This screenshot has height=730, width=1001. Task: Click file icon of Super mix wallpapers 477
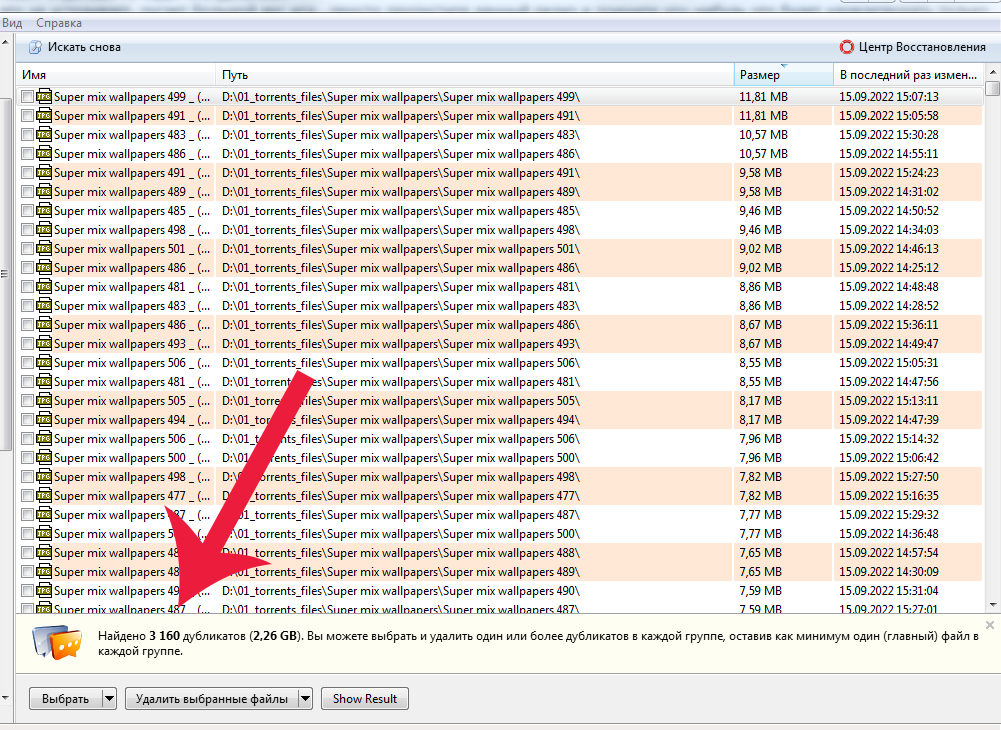44,496
